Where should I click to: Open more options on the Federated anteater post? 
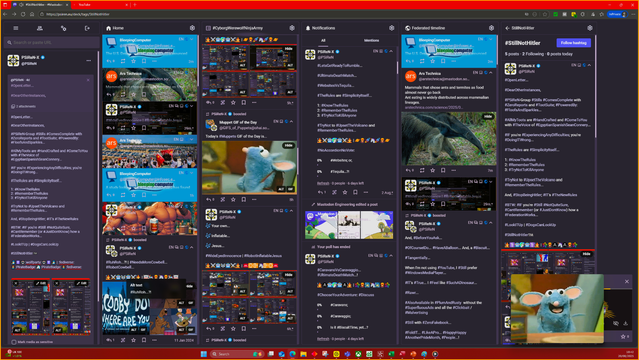[x=454, y=170]
